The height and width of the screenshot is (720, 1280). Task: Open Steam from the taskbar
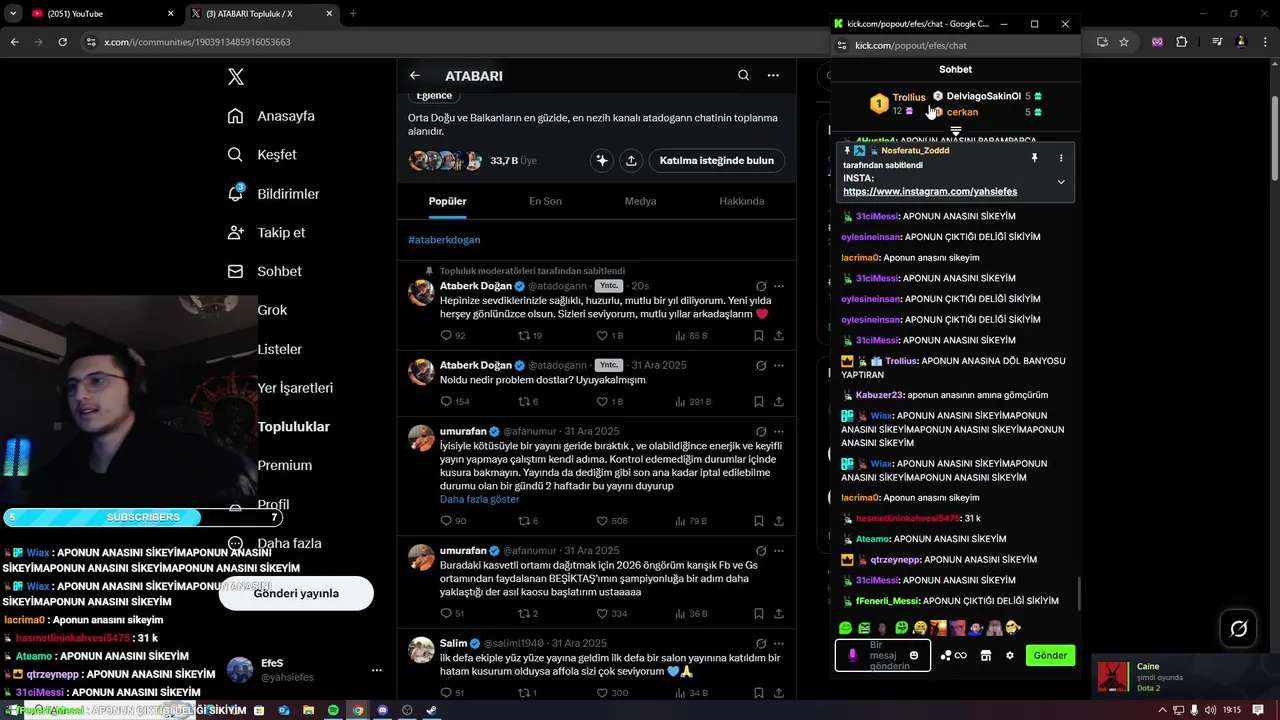point(431,710)
